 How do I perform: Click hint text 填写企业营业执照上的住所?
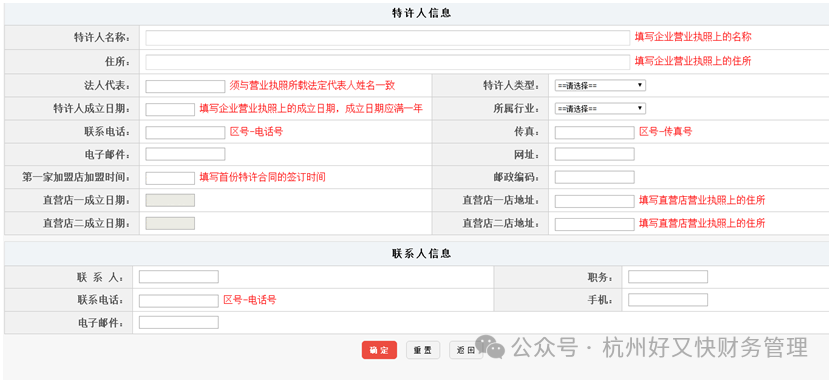(x=693, y=61)
